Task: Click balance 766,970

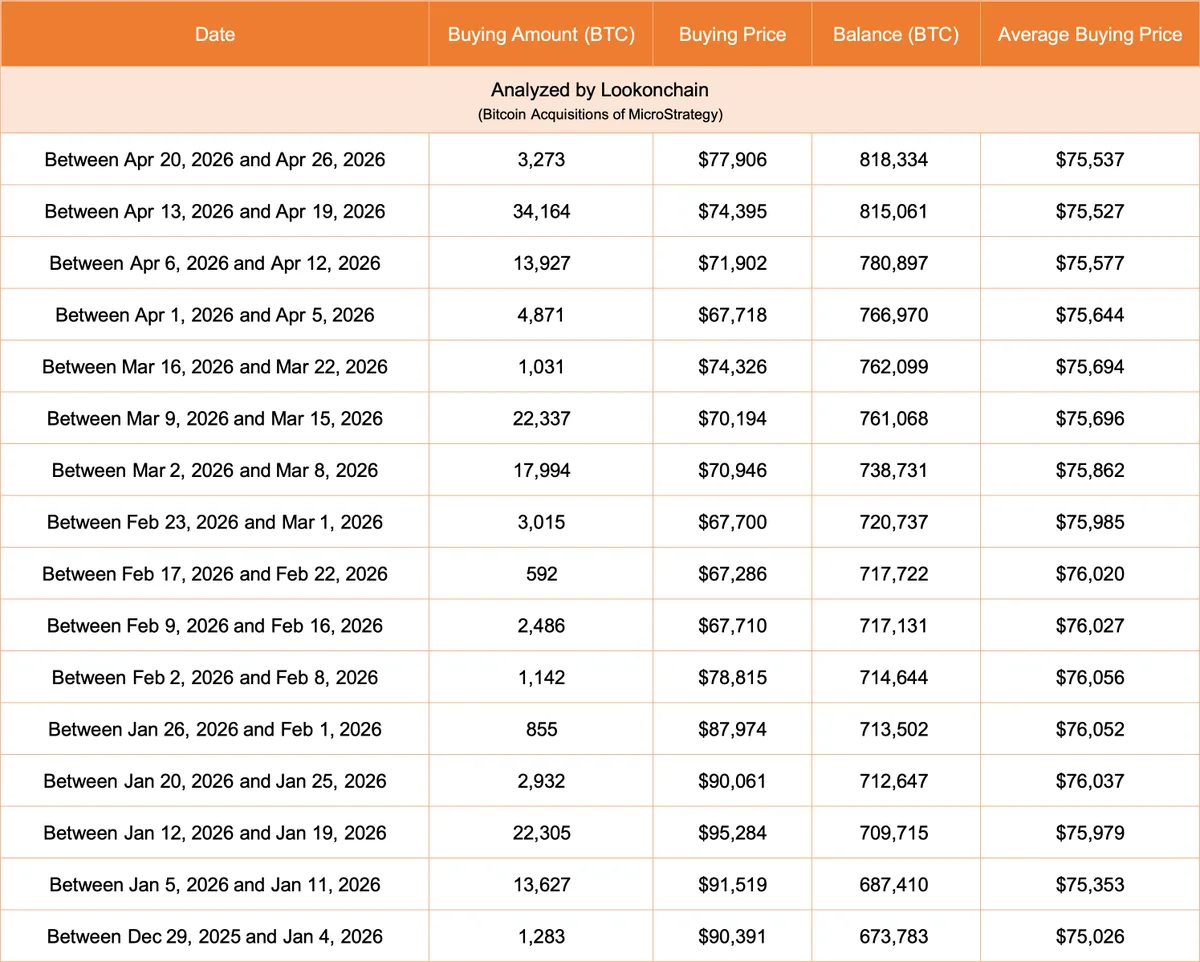Action: (895, 315)
